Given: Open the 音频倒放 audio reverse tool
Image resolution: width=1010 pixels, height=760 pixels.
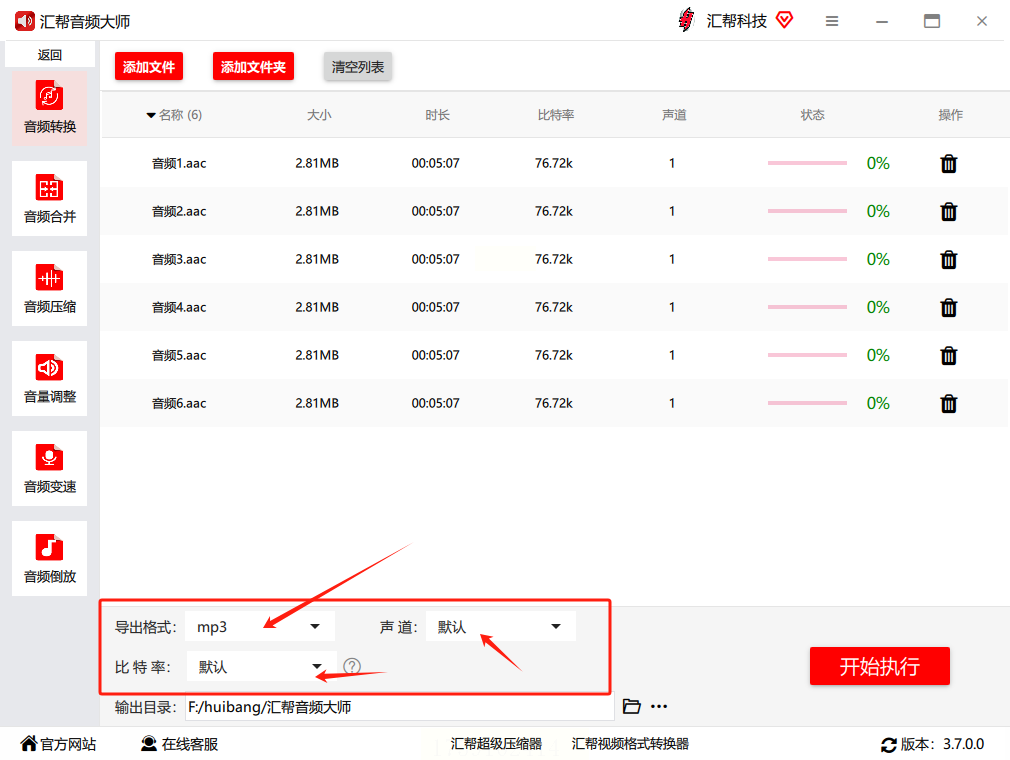Looking at the screenshot, I should [50, 558].
